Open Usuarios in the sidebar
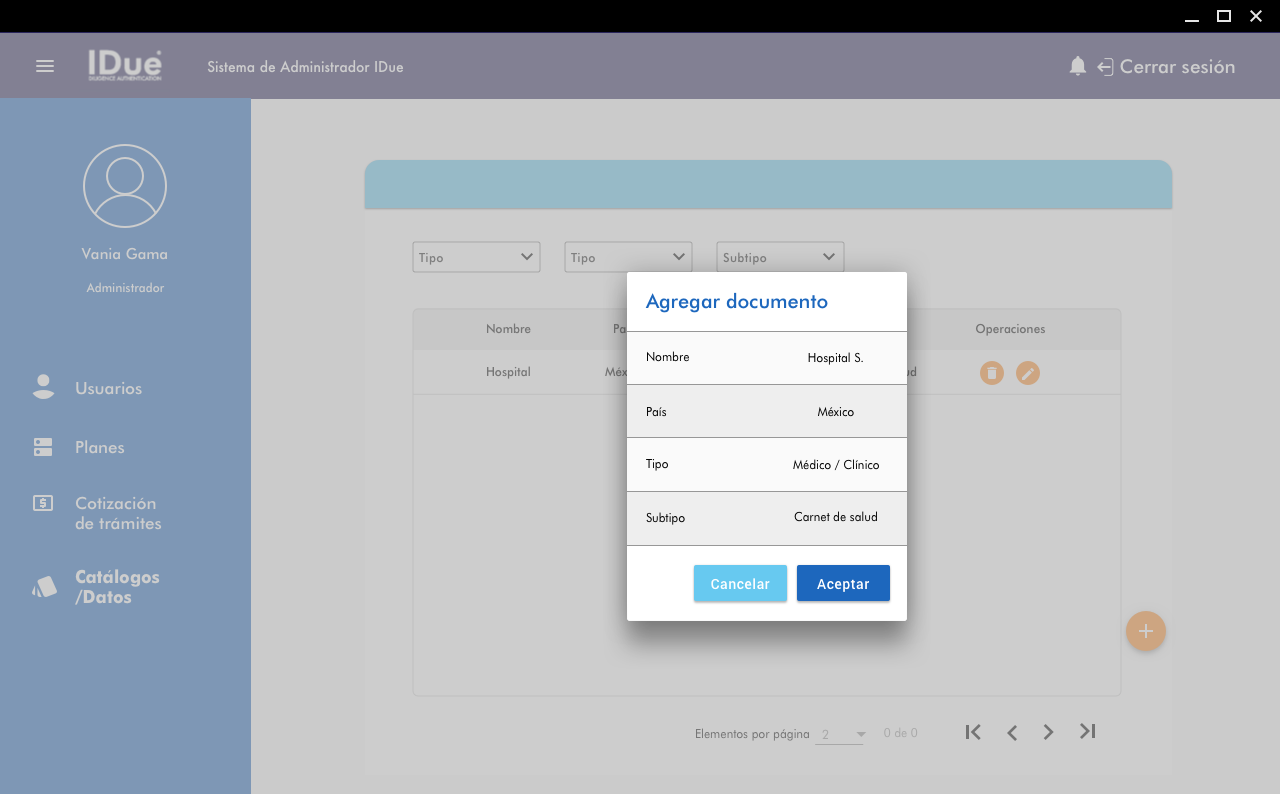The width and height of the screenshot is (1280, 794). 108,388
